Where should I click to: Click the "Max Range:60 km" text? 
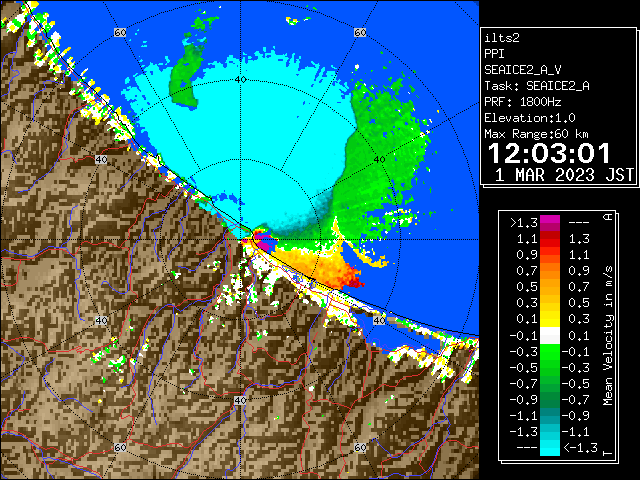pyautogui.click(x=537, y=134)
